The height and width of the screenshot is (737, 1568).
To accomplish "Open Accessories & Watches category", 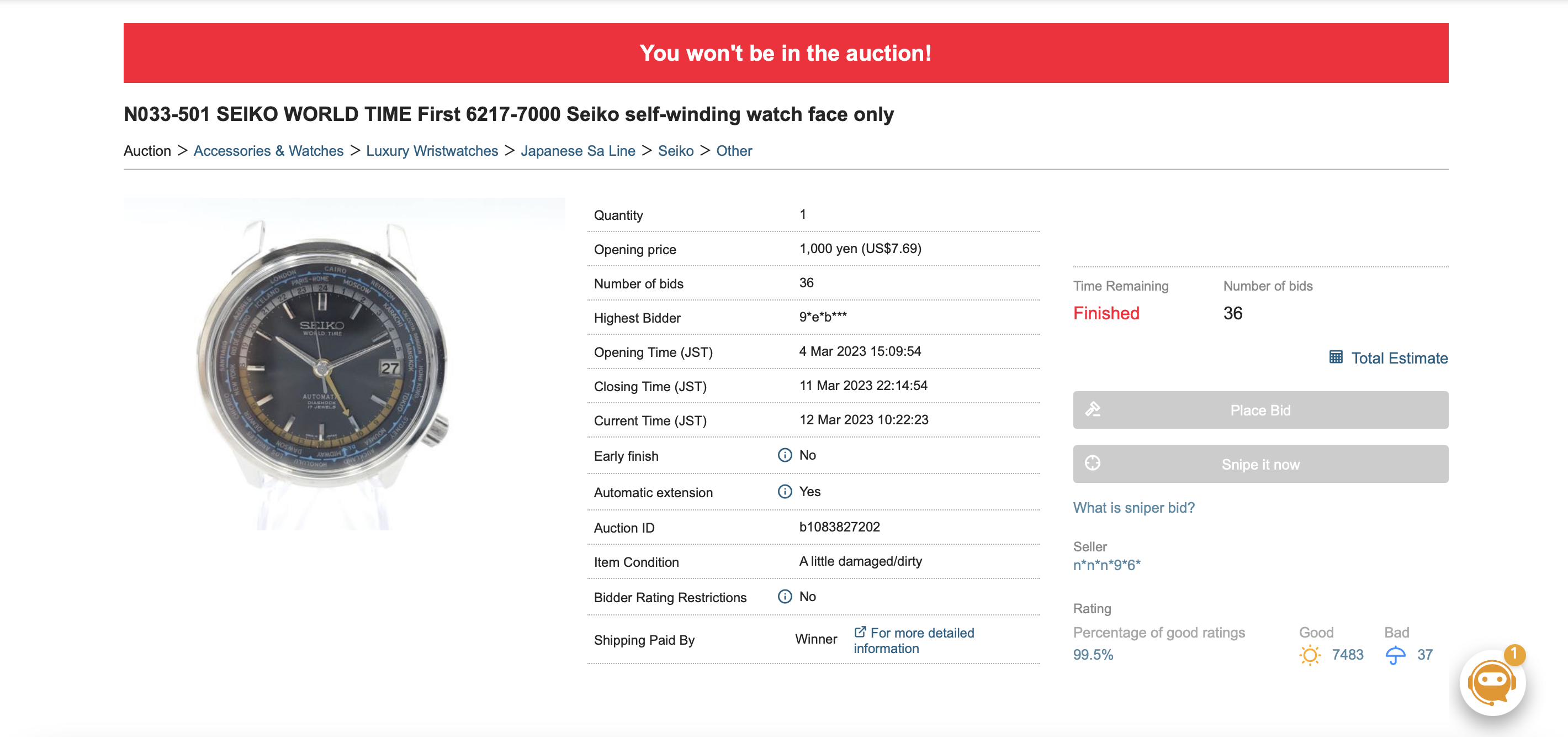I will click(268, 150).
